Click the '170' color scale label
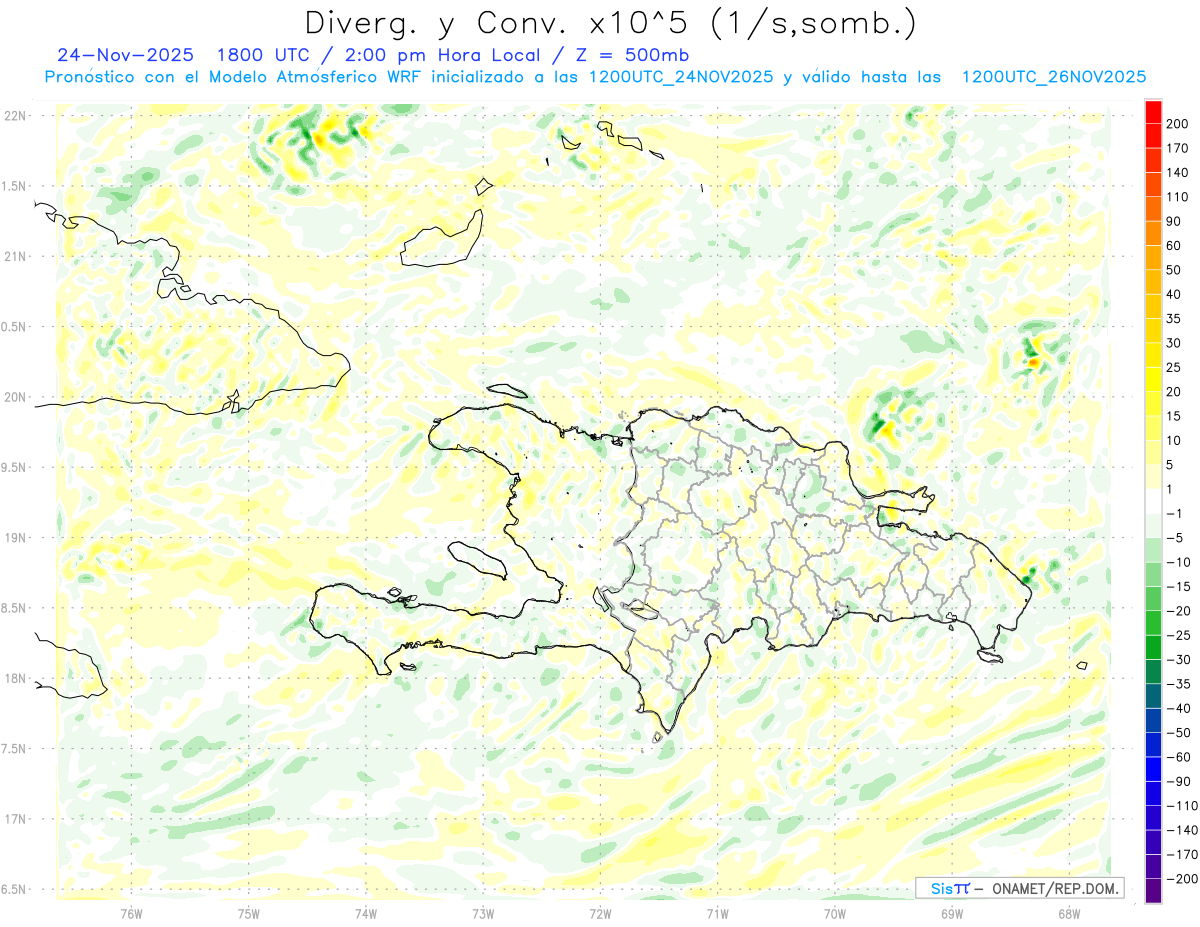This screenshot has width=1200, height=927. point(1179,147)
